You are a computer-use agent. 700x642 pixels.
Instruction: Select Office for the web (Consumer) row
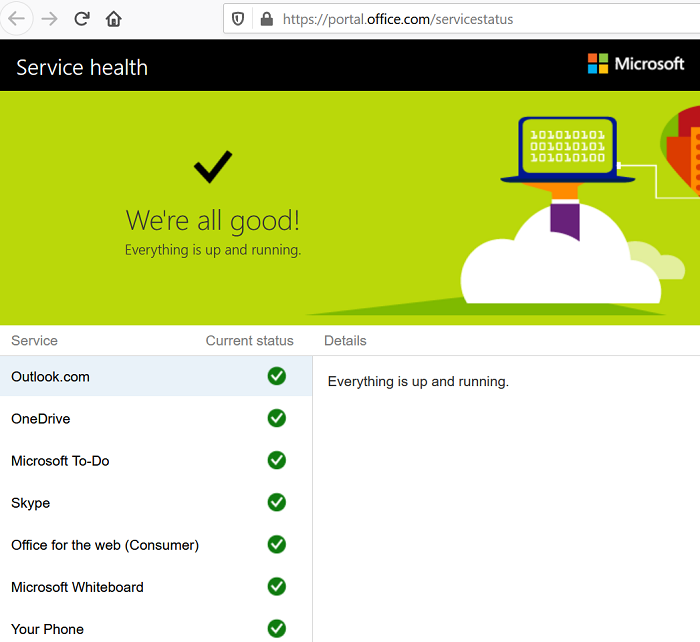click(156, 545)
